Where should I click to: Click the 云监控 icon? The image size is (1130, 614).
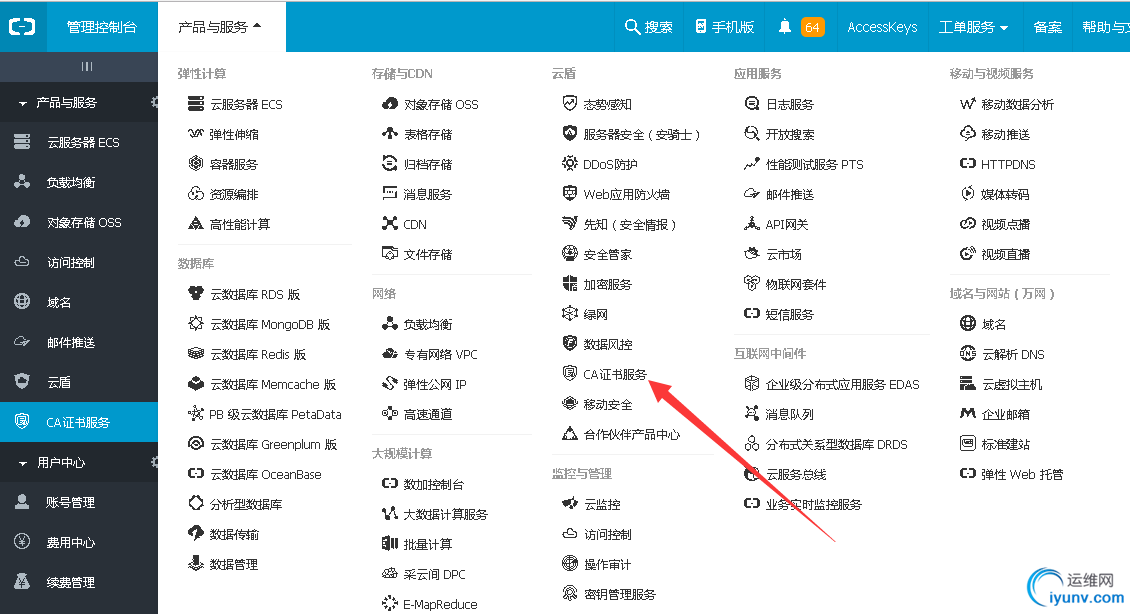coord(570,504)
